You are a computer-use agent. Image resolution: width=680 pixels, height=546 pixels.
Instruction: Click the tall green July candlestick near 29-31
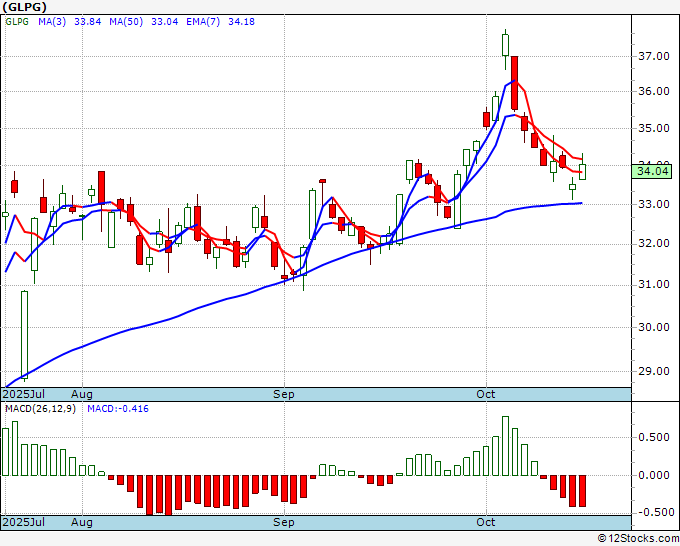click(x=25, y=335)
